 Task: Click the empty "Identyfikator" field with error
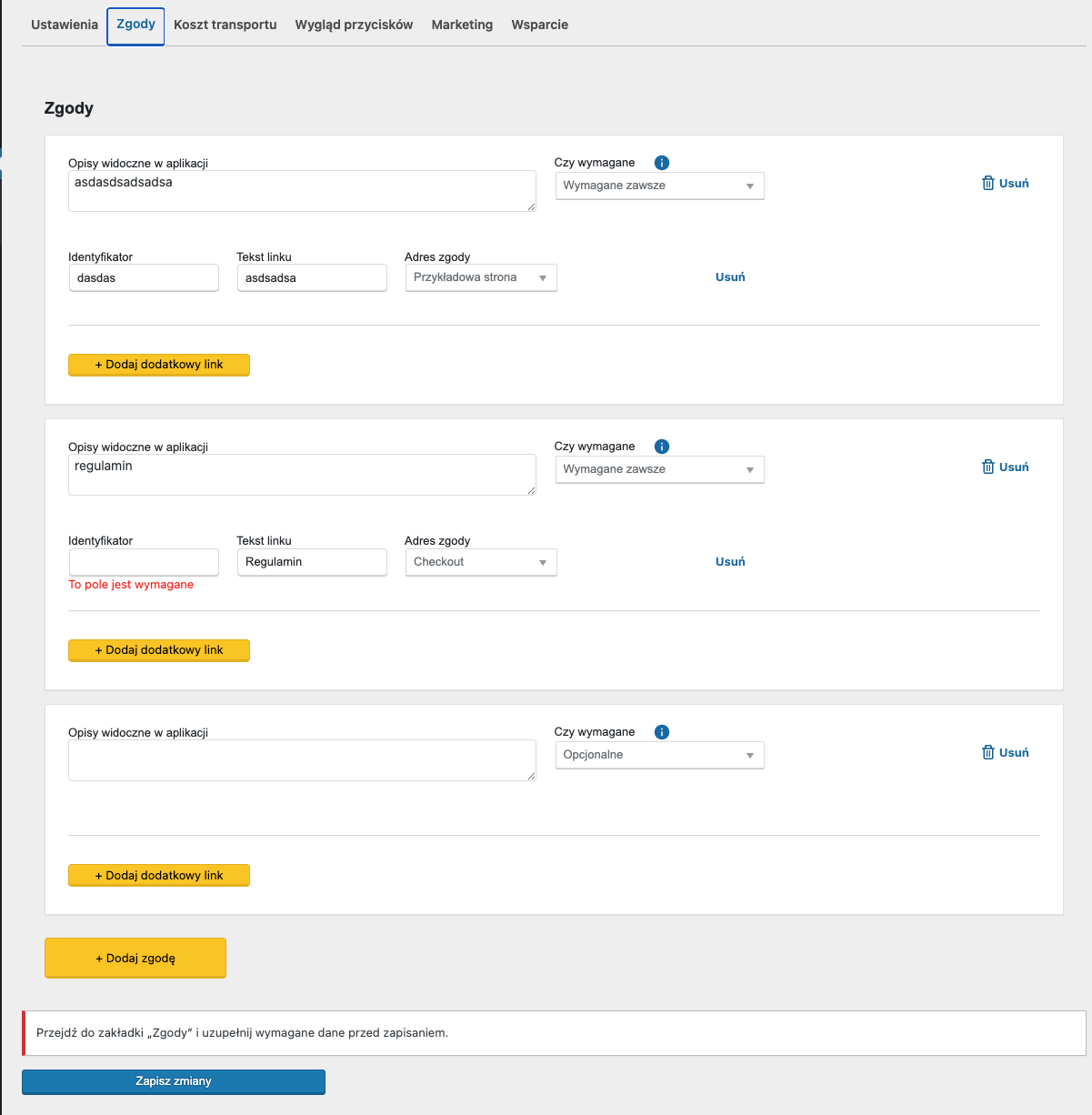144,562
